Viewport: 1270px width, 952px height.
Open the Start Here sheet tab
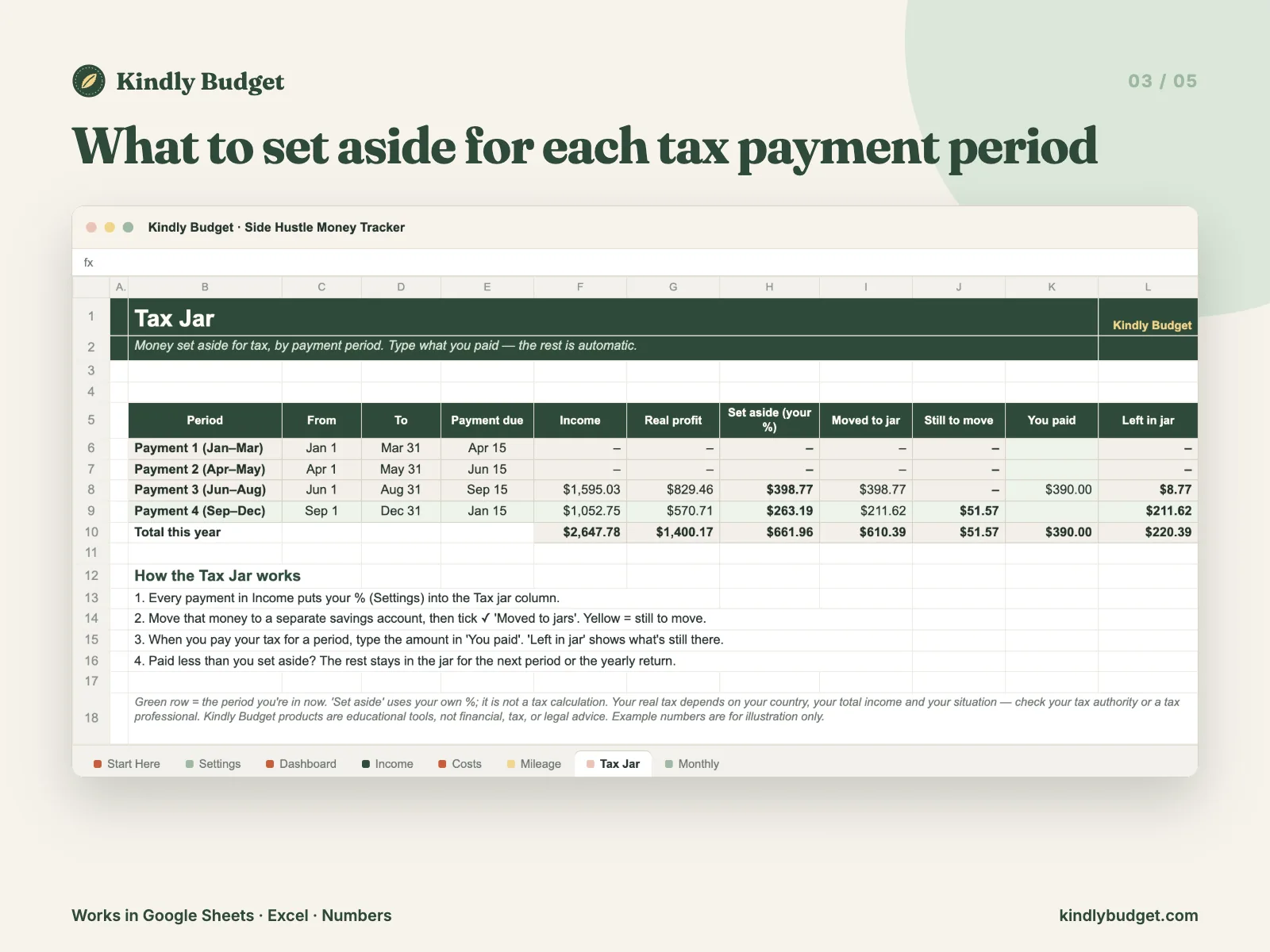127,764
